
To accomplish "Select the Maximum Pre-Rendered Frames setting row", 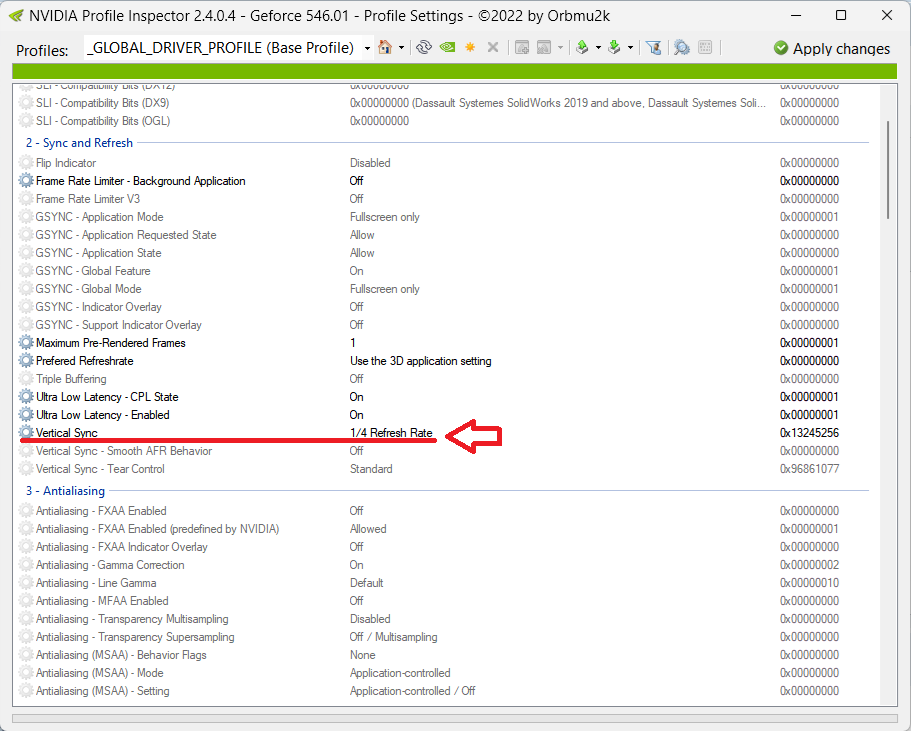I will pyautogui.click(x=110, y=343).
